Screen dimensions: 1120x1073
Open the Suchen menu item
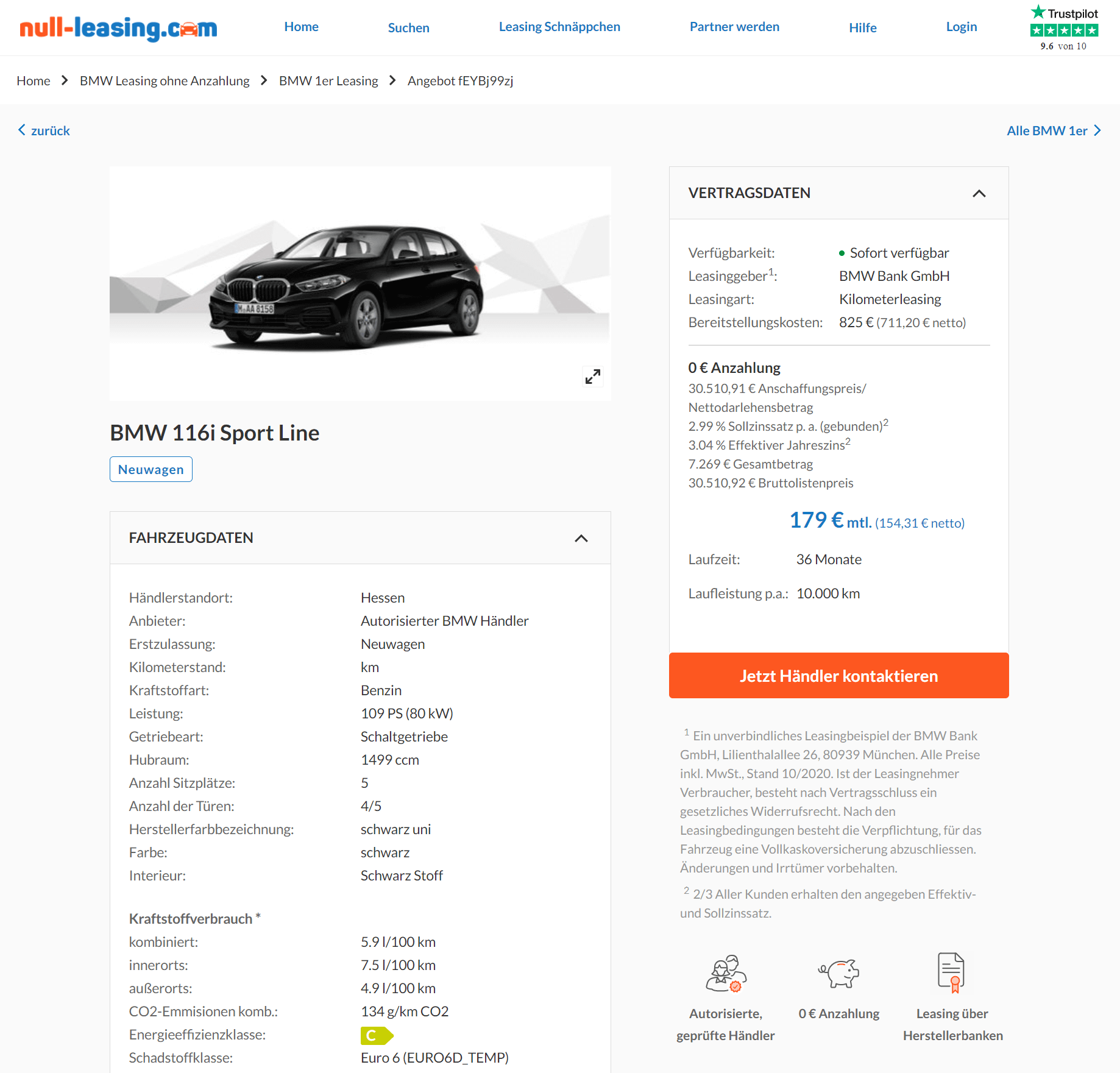point(408,27)
